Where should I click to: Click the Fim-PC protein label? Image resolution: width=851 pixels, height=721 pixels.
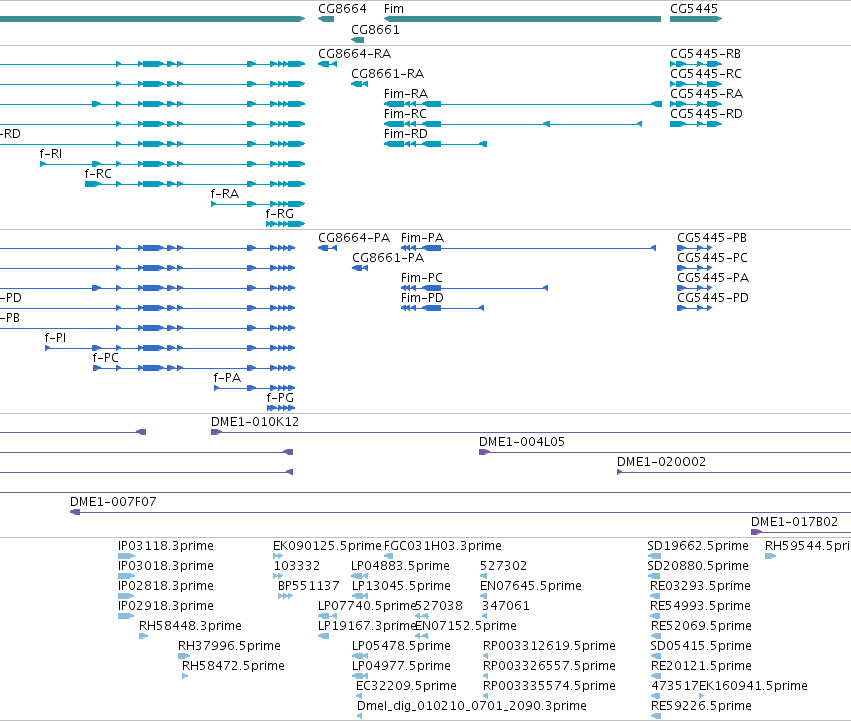(x=422, y=278)
